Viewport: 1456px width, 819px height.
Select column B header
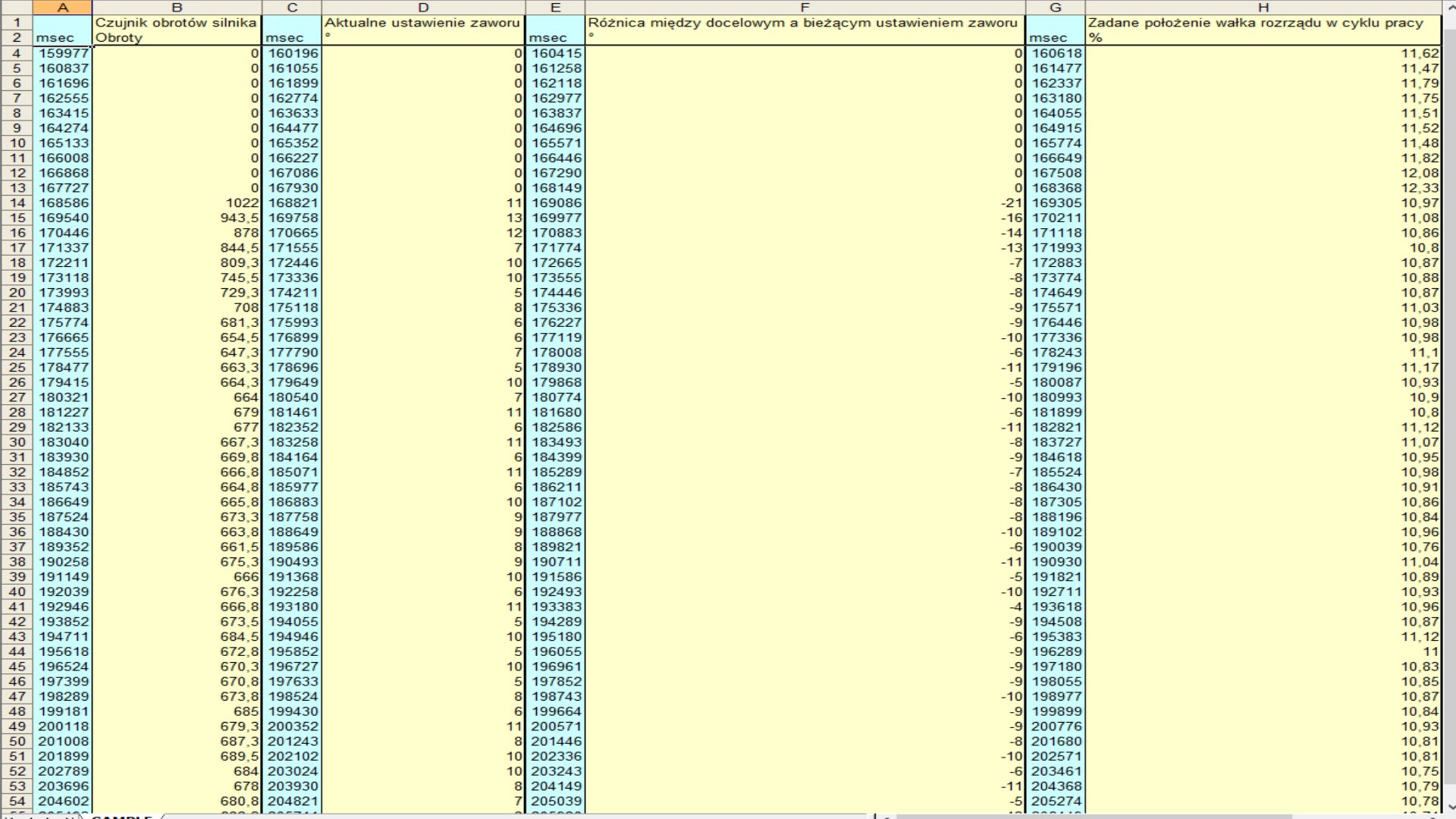(x=177, y=8)
